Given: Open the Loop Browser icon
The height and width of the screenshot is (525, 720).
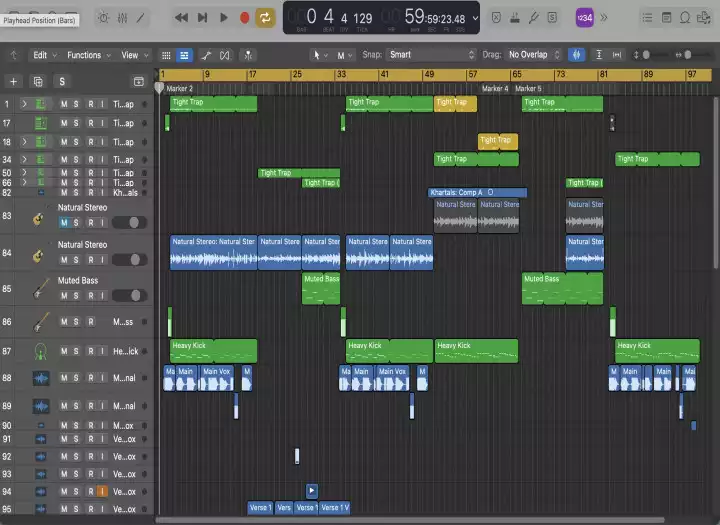Looking at the screenshot, I should click(685, 18).
